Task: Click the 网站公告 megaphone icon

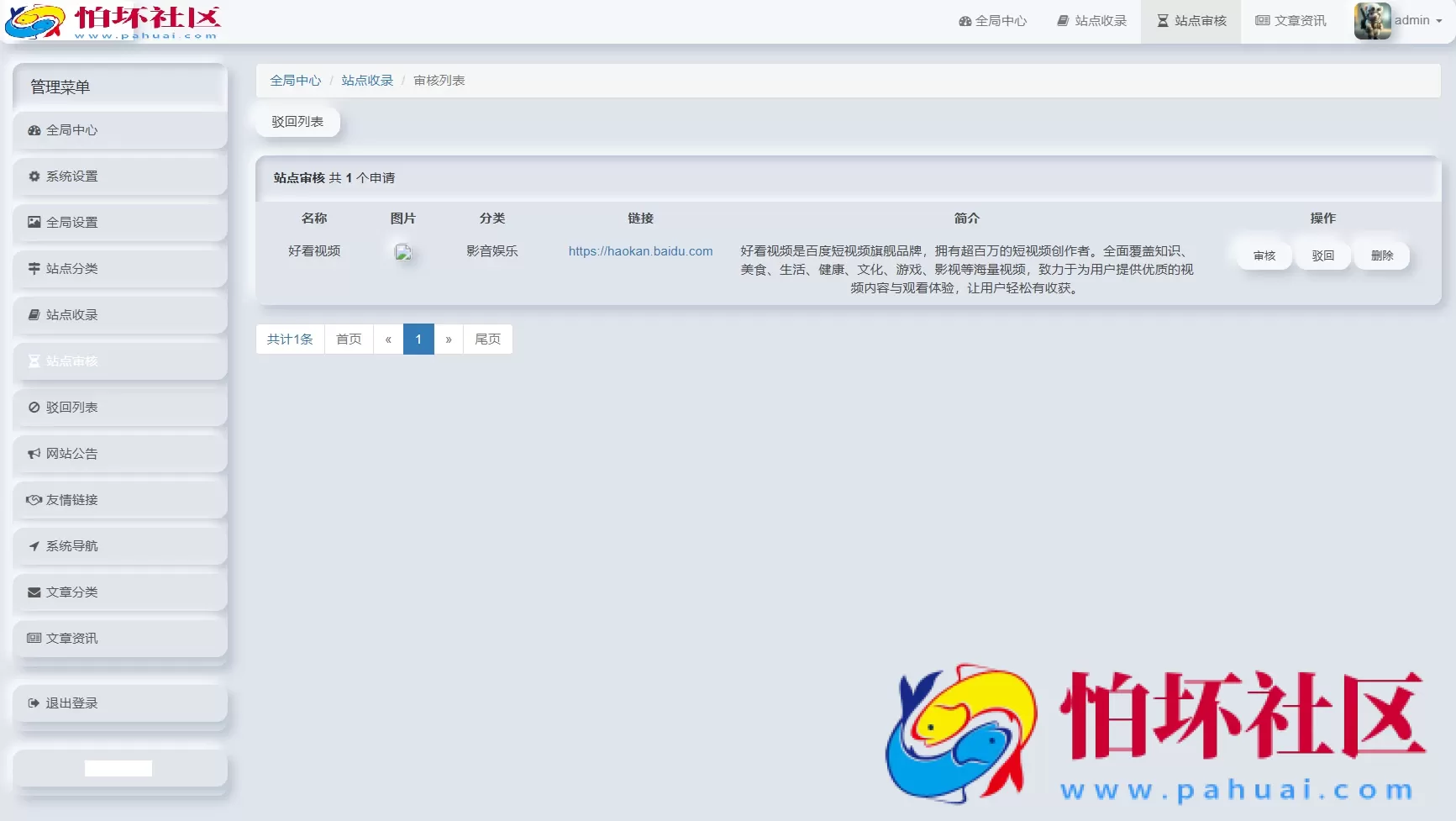Action: click(x=34, y=453)
